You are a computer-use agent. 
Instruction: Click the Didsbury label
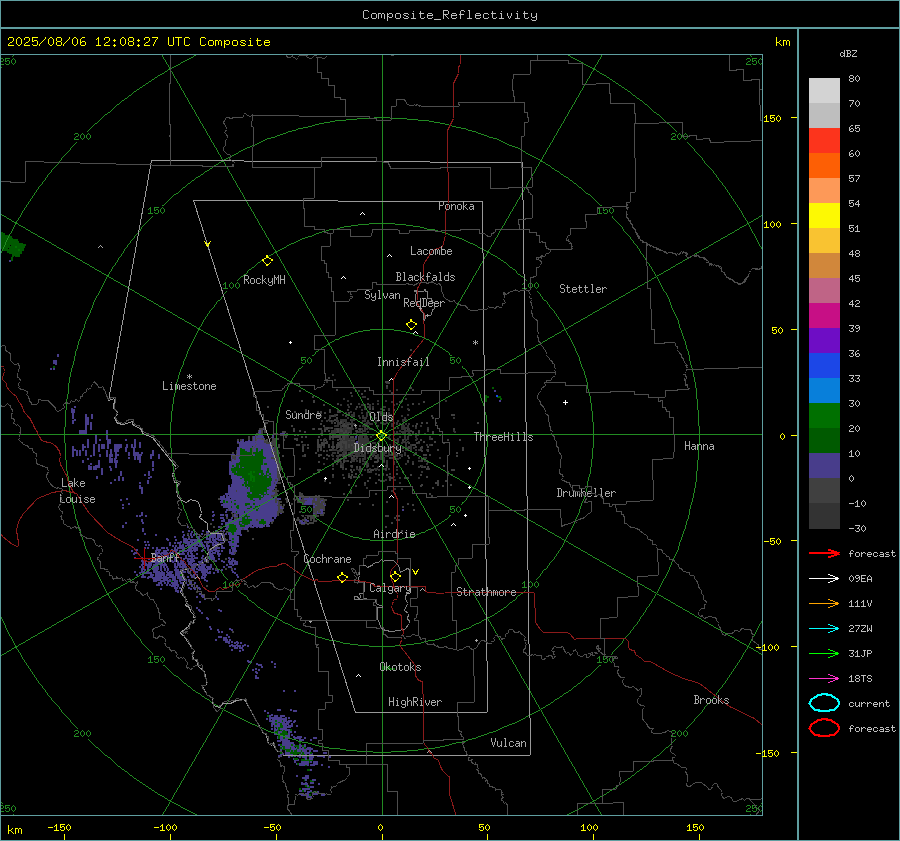tap(377, 448)
